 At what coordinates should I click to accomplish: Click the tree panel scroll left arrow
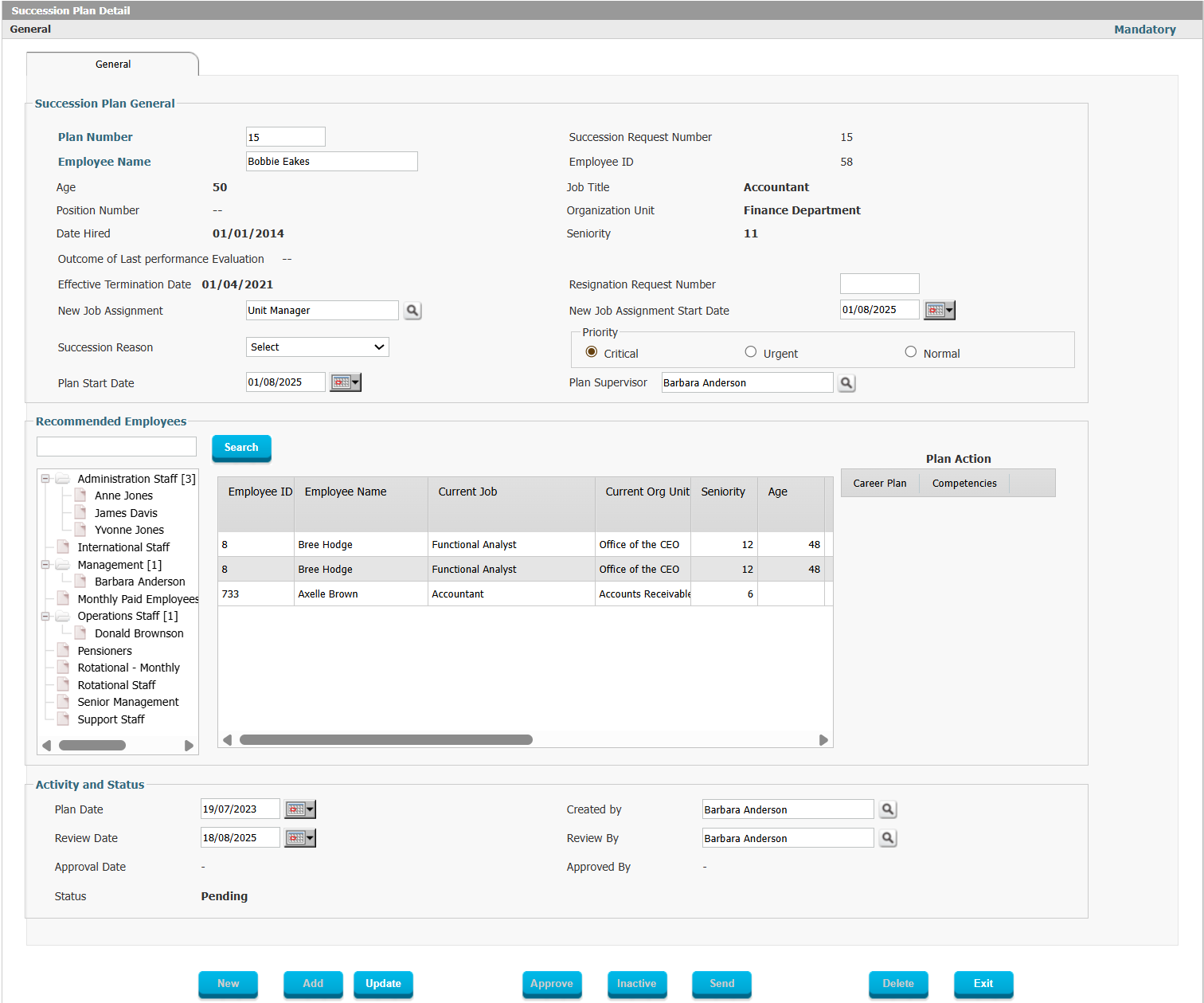point(47,746)
